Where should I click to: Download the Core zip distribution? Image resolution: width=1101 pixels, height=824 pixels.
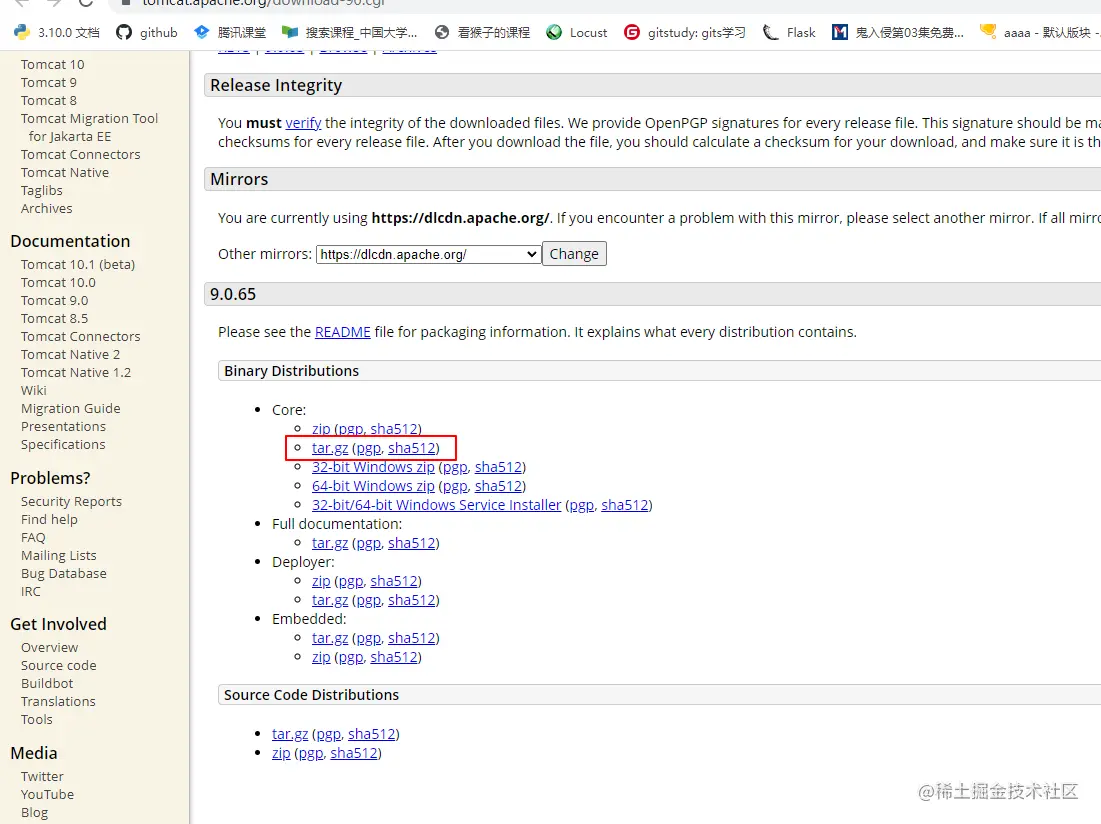tap(321, 429)
